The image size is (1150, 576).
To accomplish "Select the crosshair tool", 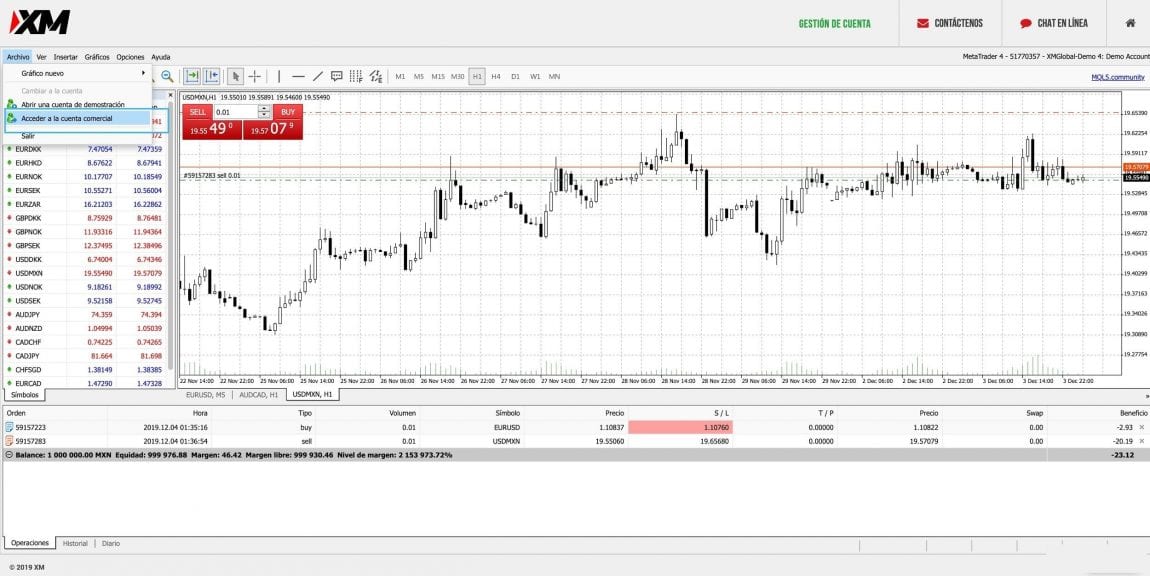I will [x=255, y=76].
